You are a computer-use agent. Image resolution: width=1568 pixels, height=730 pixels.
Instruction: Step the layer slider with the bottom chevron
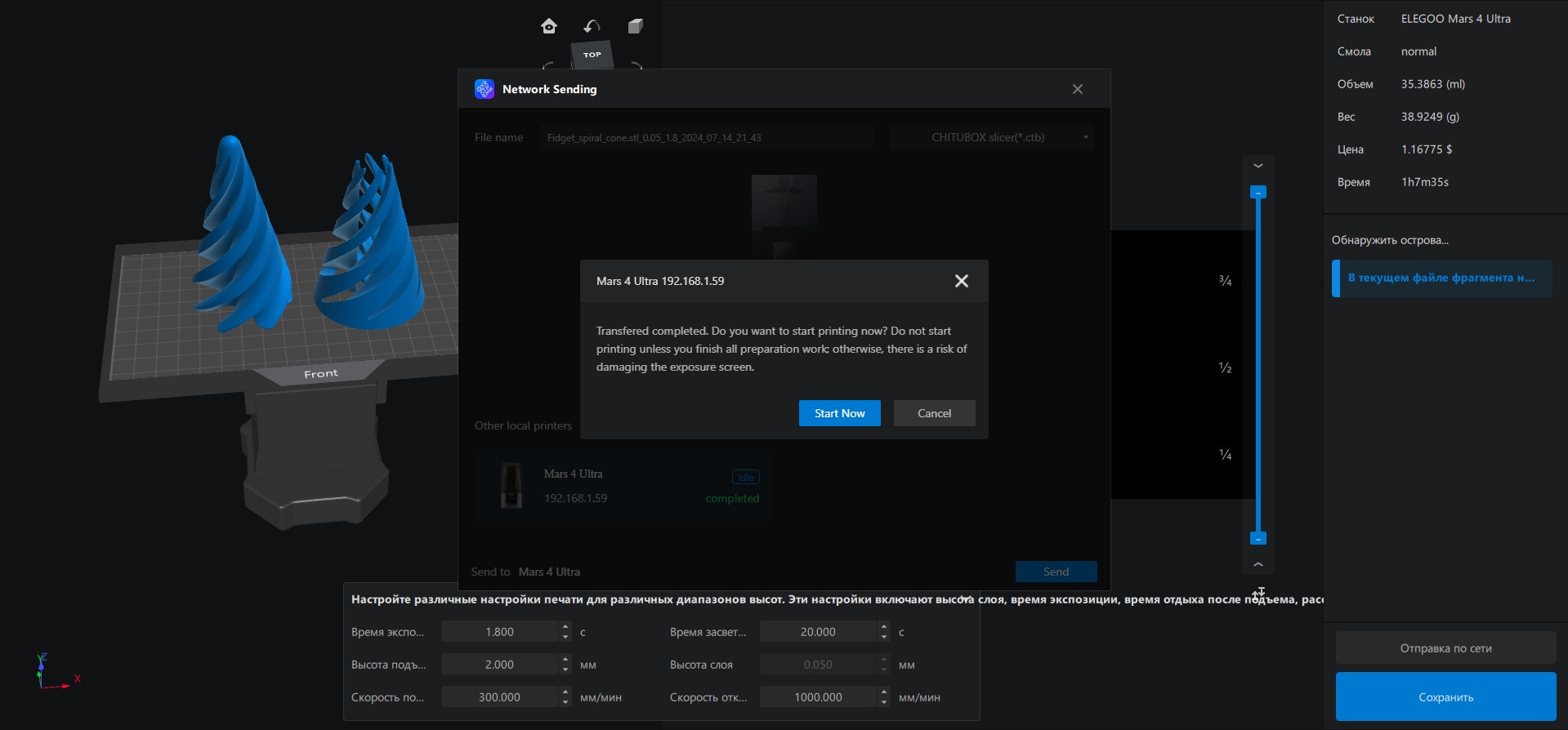[x=1258, y=564]
